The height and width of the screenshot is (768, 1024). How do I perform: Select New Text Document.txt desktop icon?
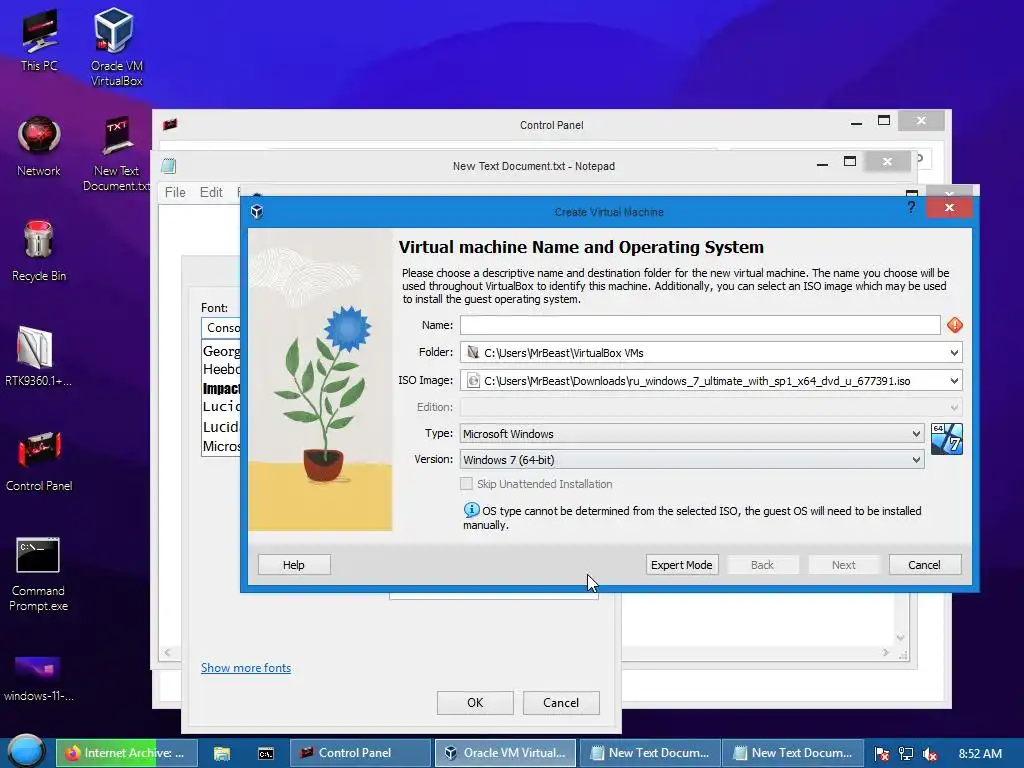pyautogui.click(x=116, y=154)
